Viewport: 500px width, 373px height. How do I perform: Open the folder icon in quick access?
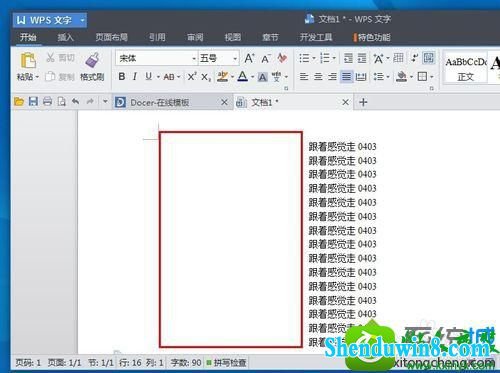19,102
